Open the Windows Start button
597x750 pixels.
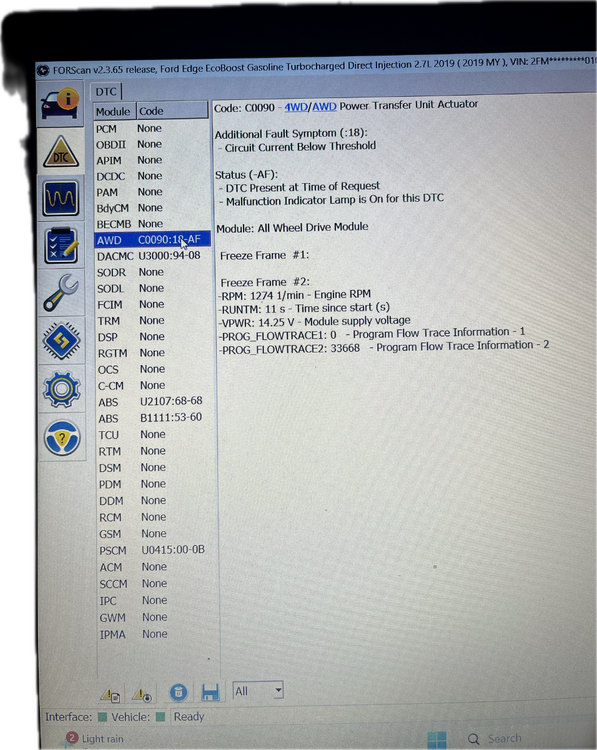pos(437,740)
